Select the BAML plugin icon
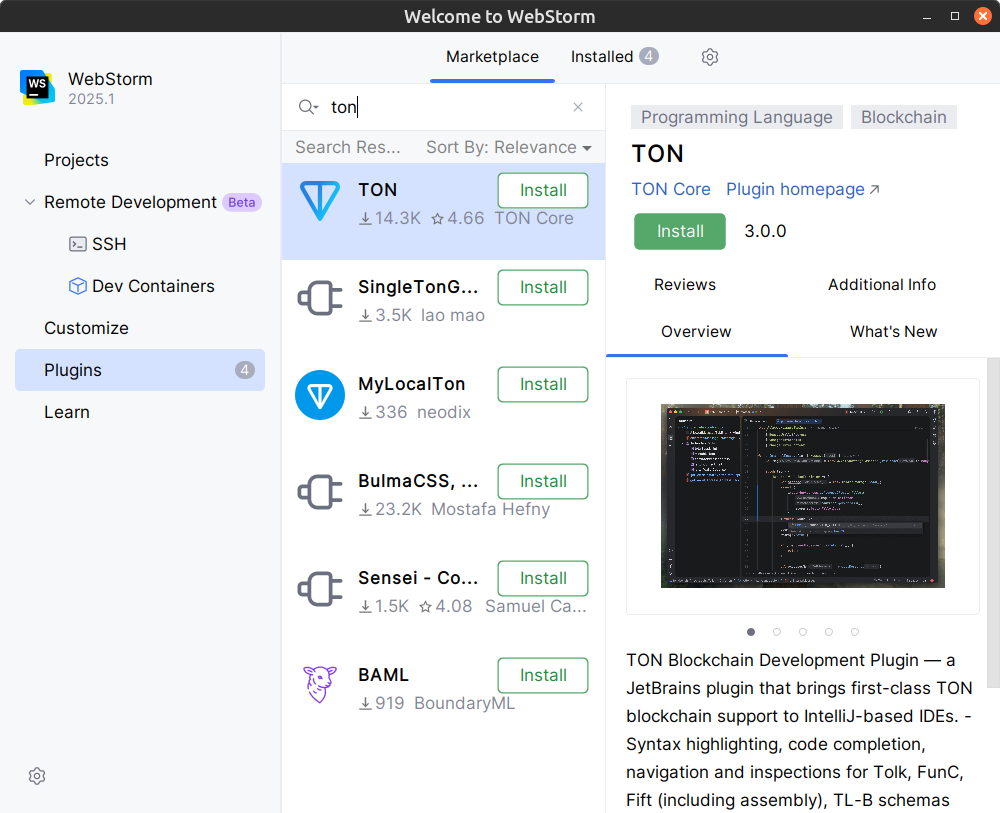 [320, 684]
